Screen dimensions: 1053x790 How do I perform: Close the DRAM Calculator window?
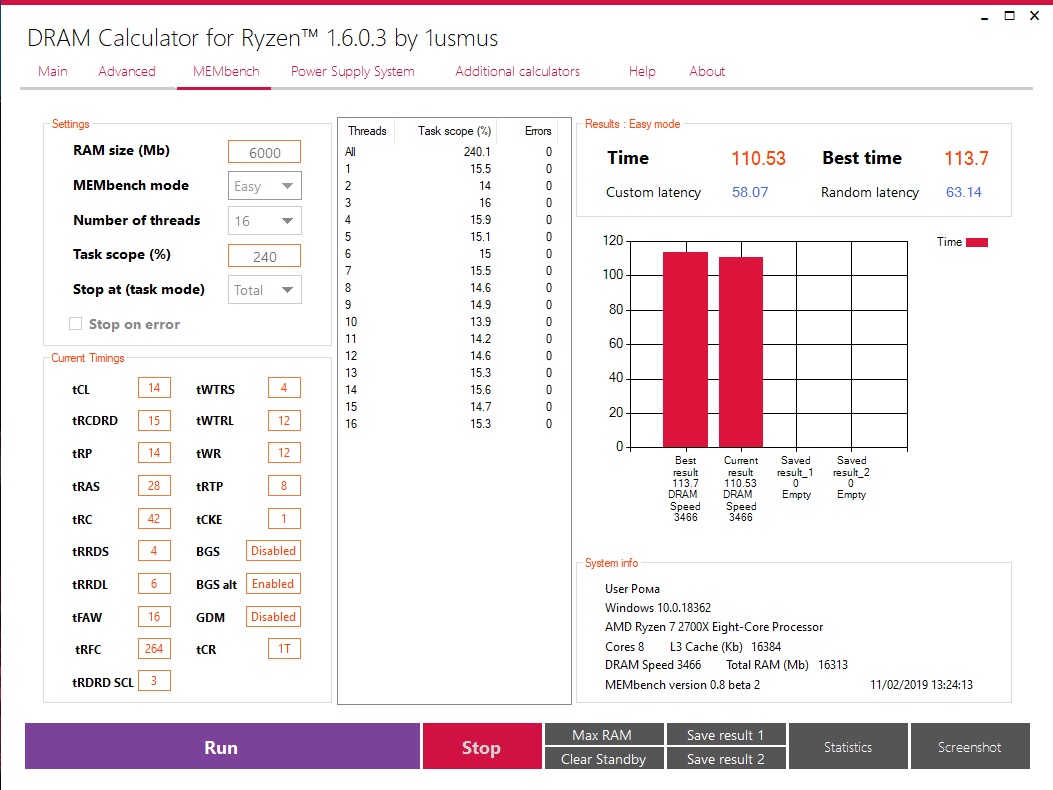1034,16
